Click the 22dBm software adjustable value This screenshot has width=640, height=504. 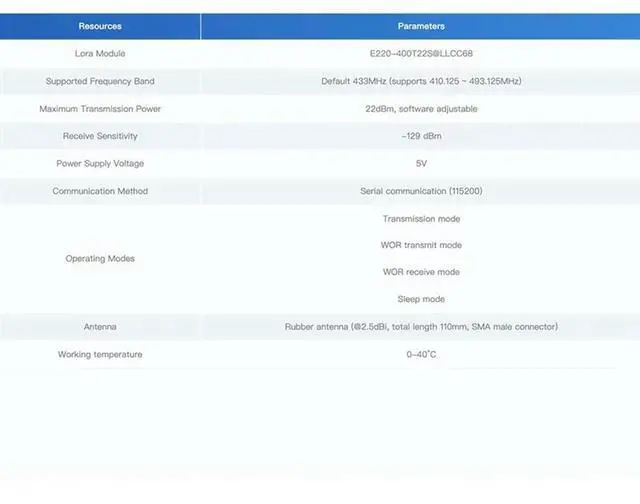[421, 108]
